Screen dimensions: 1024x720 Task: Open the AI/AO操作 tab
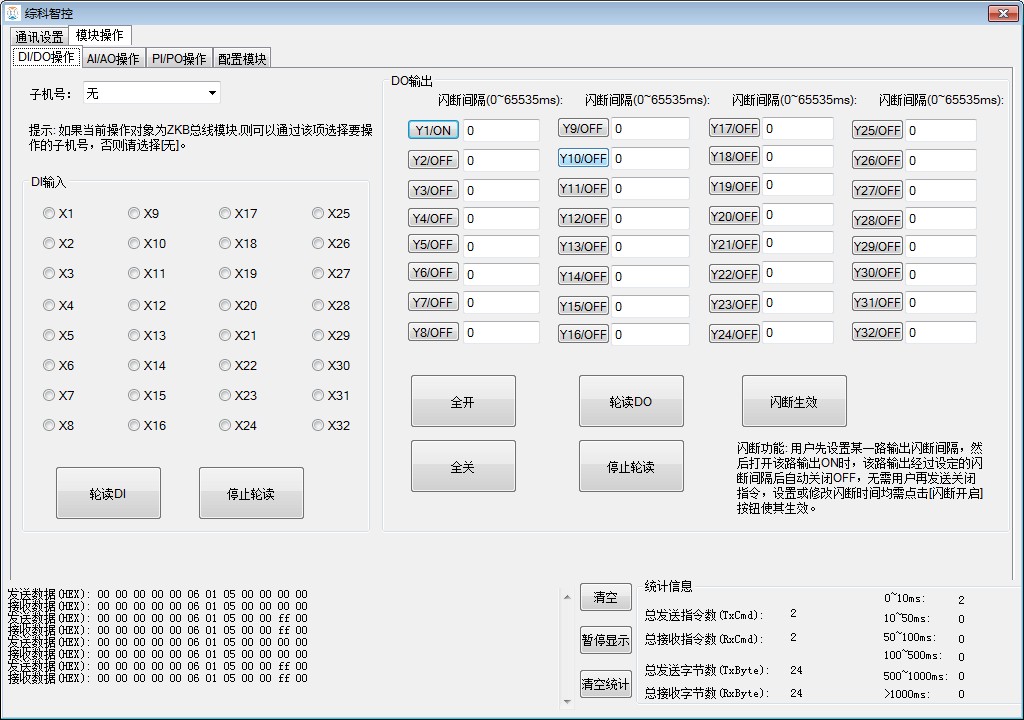[x=113, y=59]
